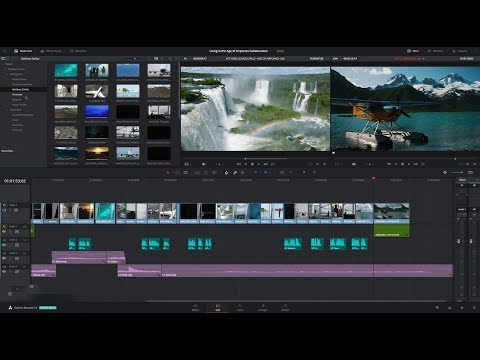480x360 pixels.
Task: Select the Trim Edit tool
Action: click(177, 172)
